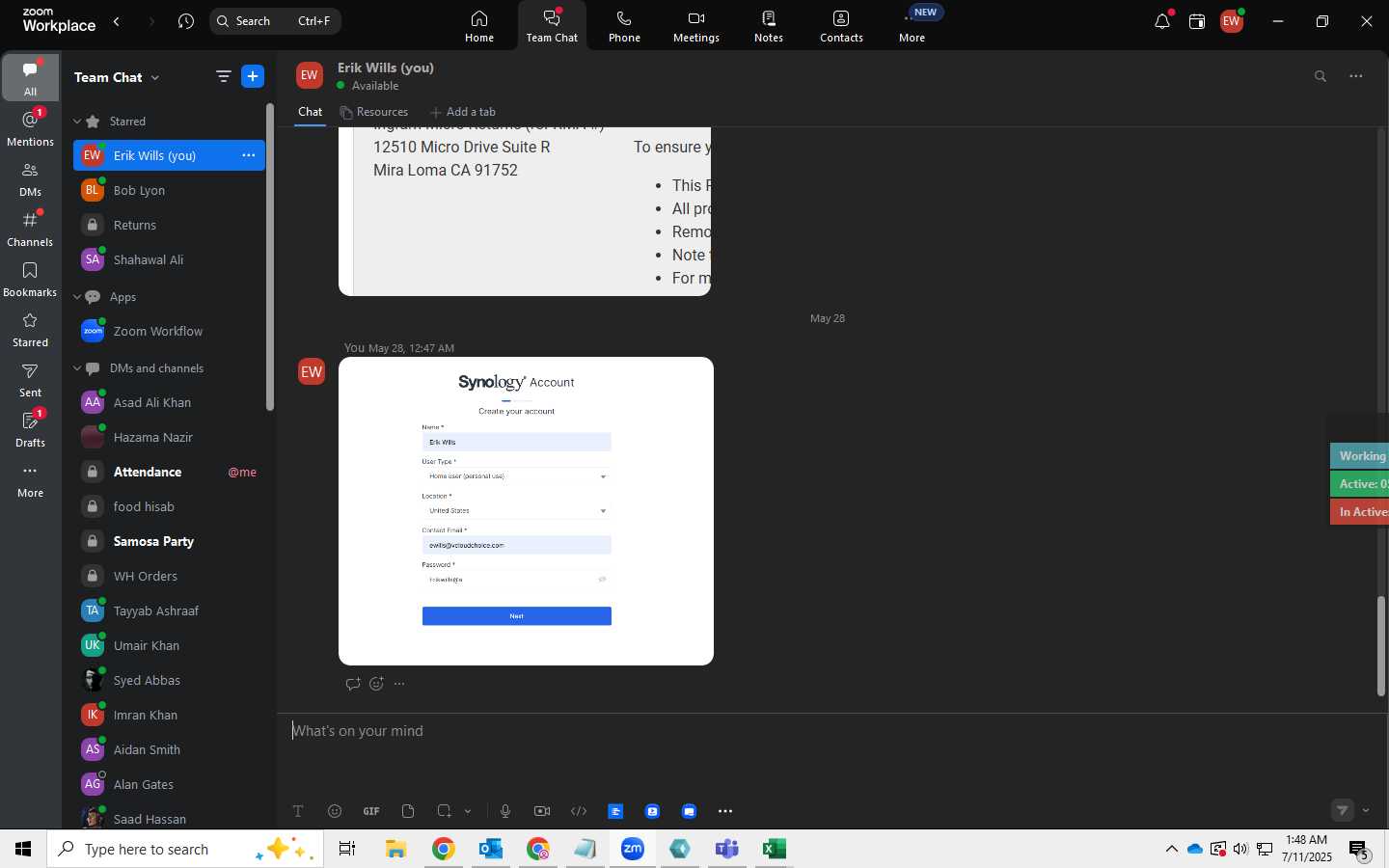1389x868 pixels.
Task: Click the Search box
Action: [275, 21]
